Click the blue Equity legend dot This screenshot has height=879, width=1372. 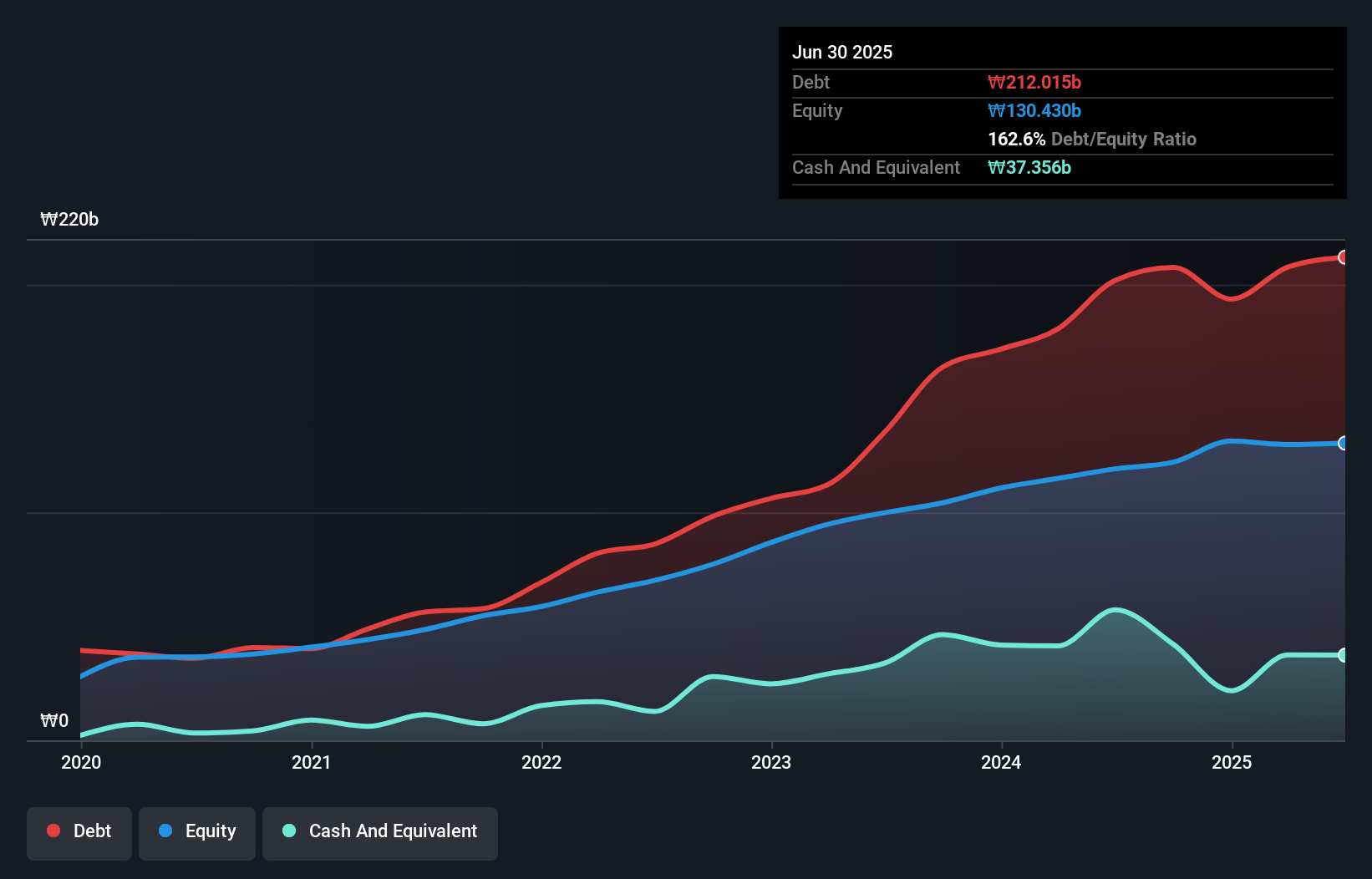point(166,831)
